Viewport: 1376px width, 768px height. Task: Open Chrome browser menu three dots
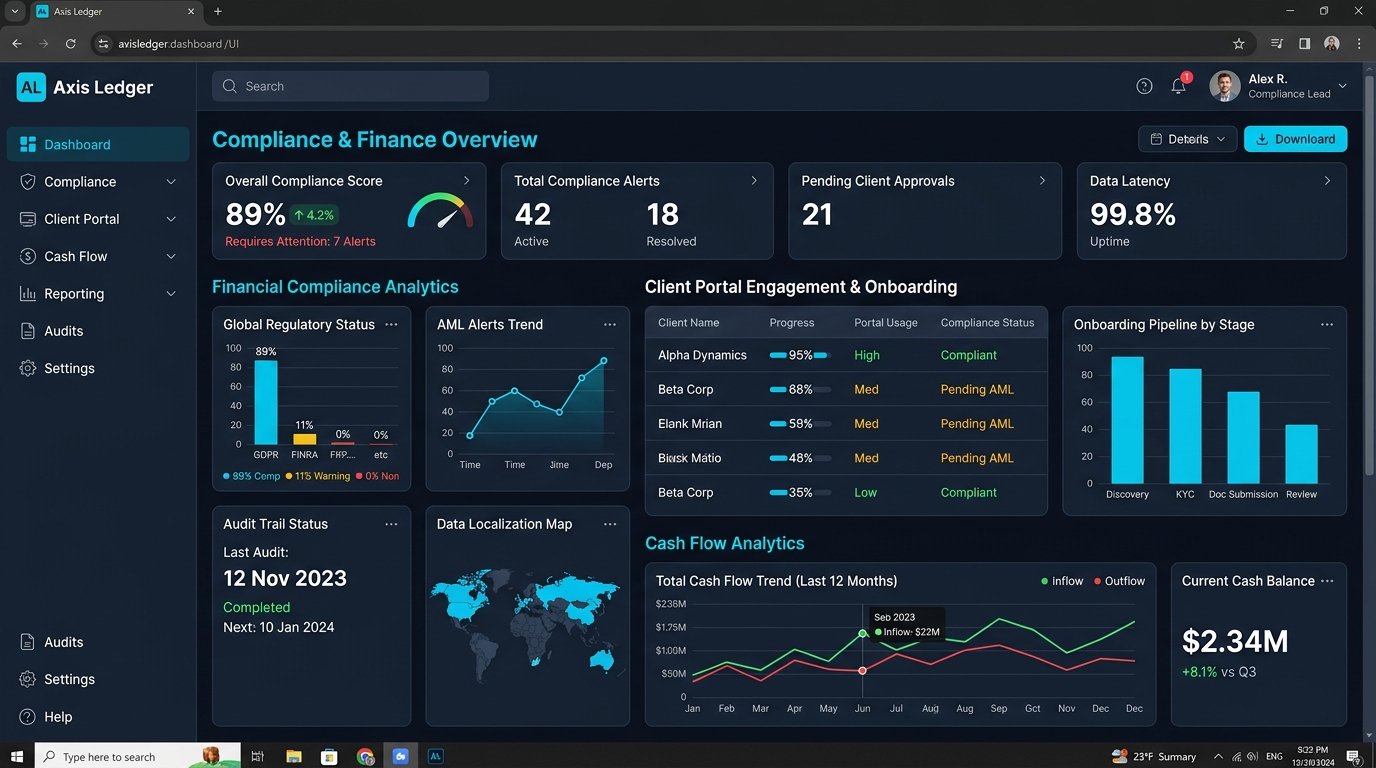pos(1359,44)
